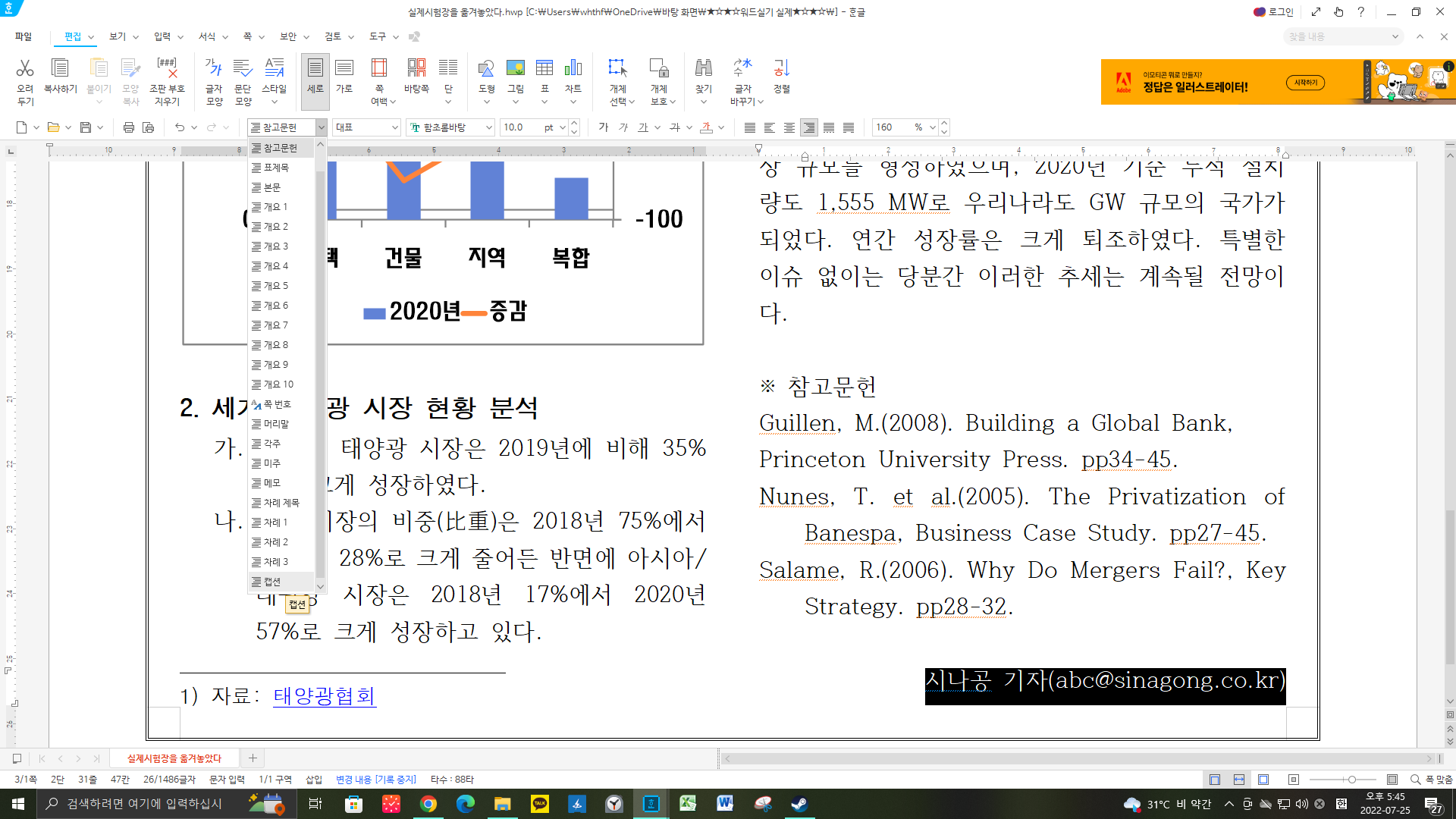Click the 스타일 (style) ribbon icon
This screenshot has width=1456, height=819.
[x=275, y=68]
